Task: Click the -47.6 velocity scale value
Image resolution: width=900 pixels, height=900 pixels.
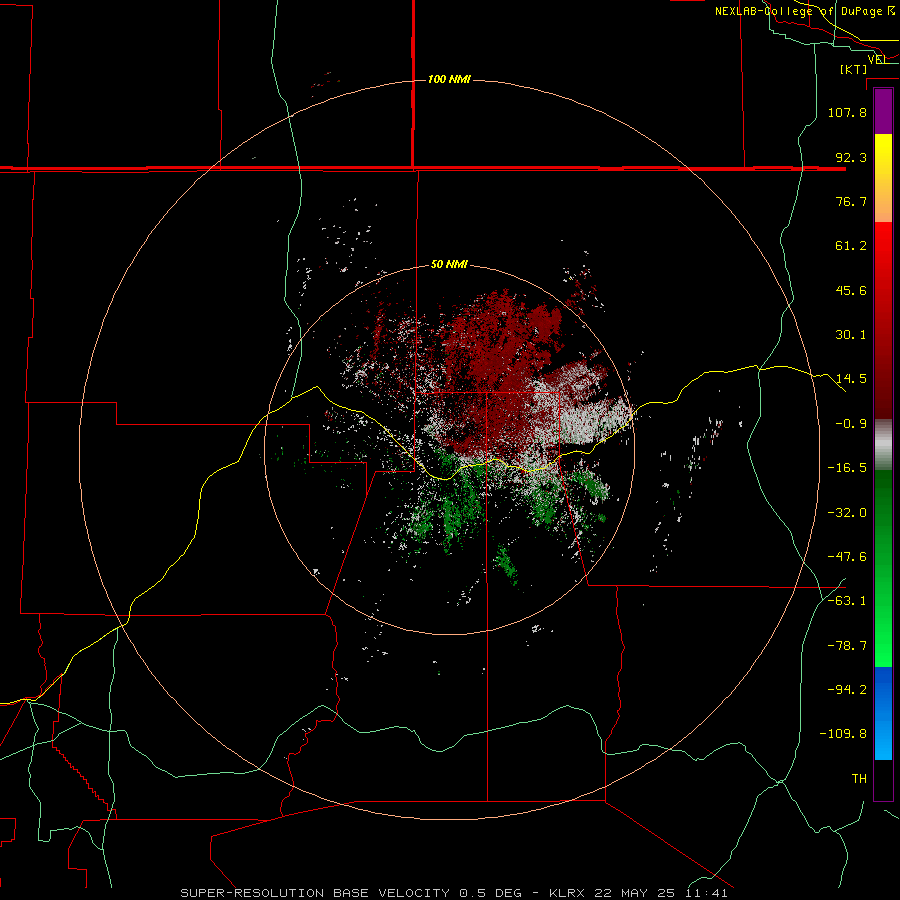Action: pos(847,557)
